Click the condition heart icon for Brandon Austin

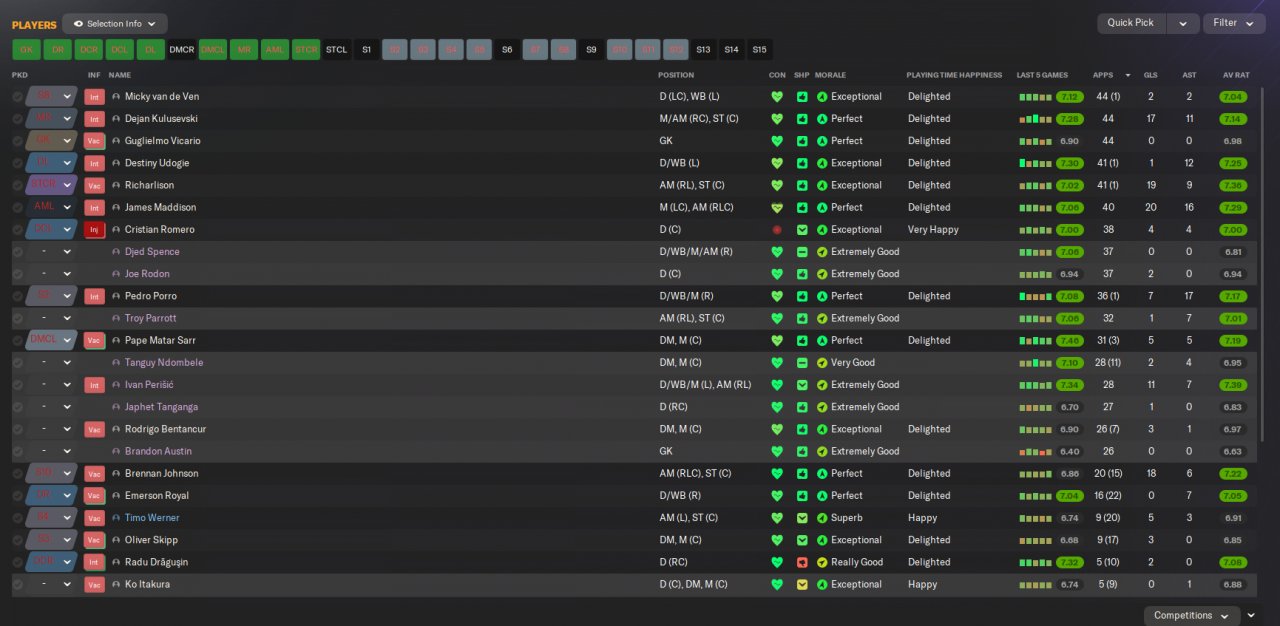coord(777,452)
